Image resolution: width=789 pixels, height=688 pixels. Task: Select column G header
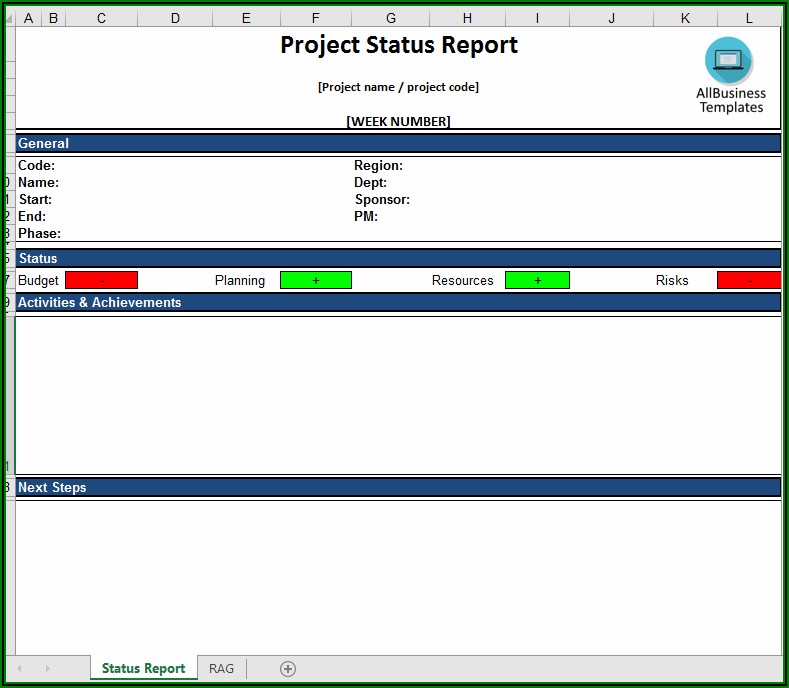391,18
